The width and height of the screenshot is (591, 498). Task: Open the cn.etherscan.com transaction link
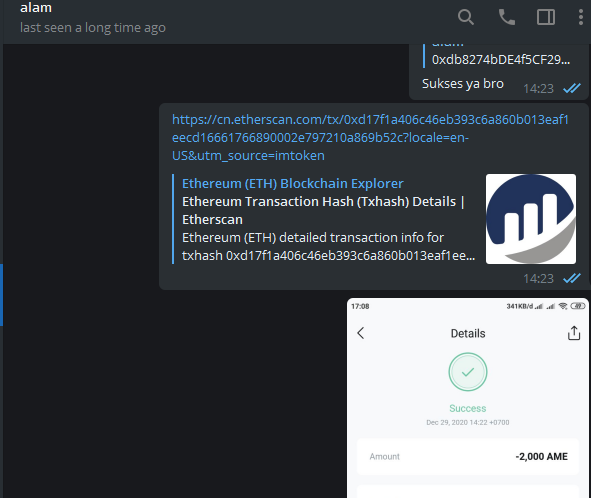(x=370, y=138)
